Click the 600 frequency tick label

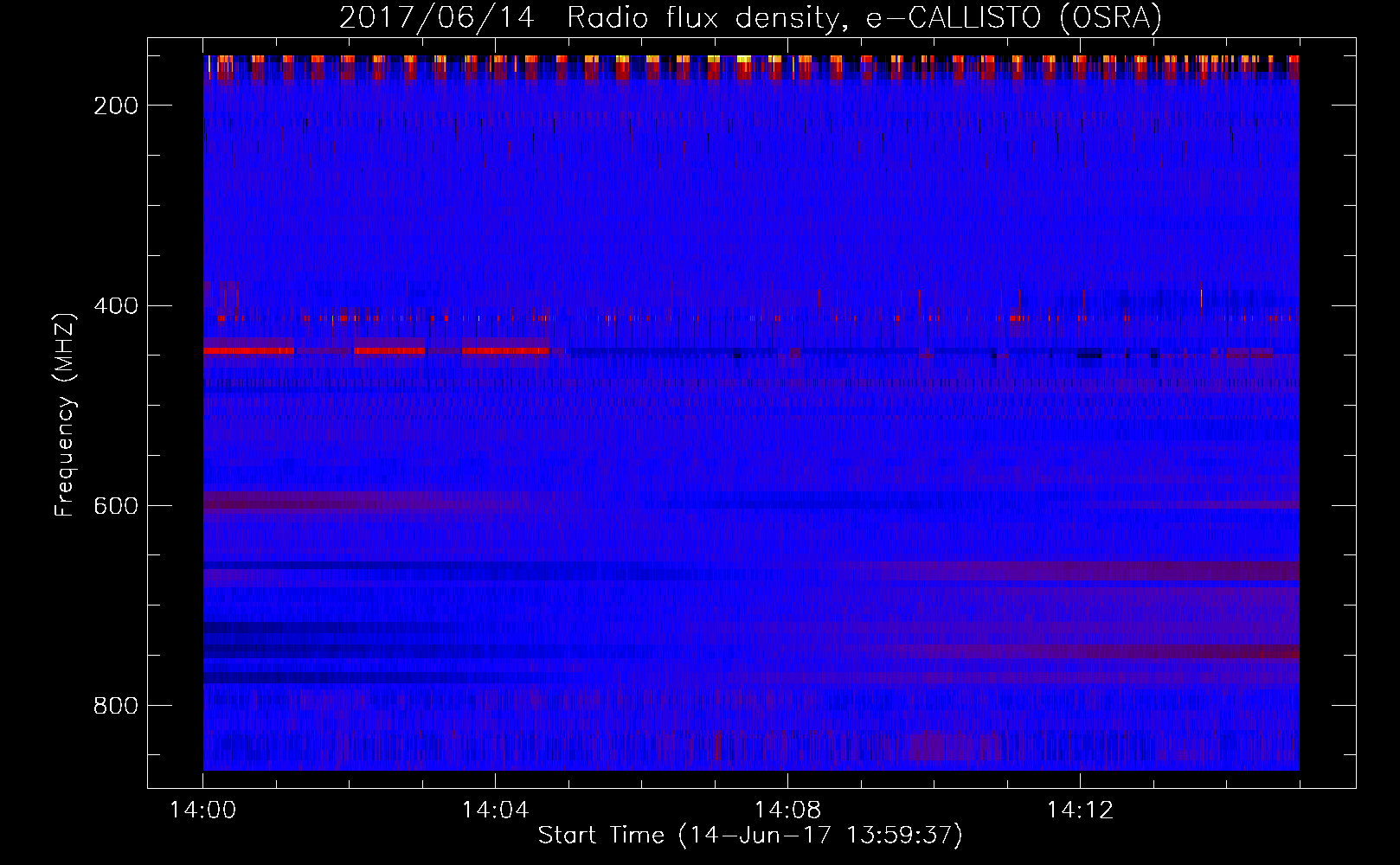click(x=116, y=506)
